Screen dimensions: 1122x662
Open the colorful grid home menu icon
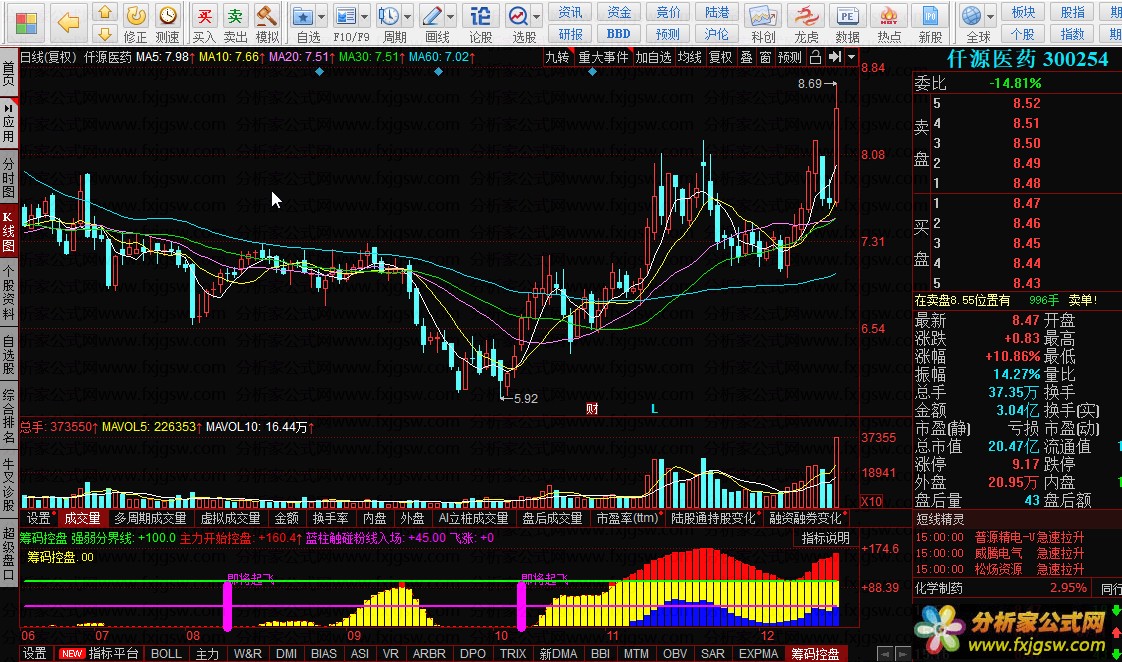coord(26,23)
